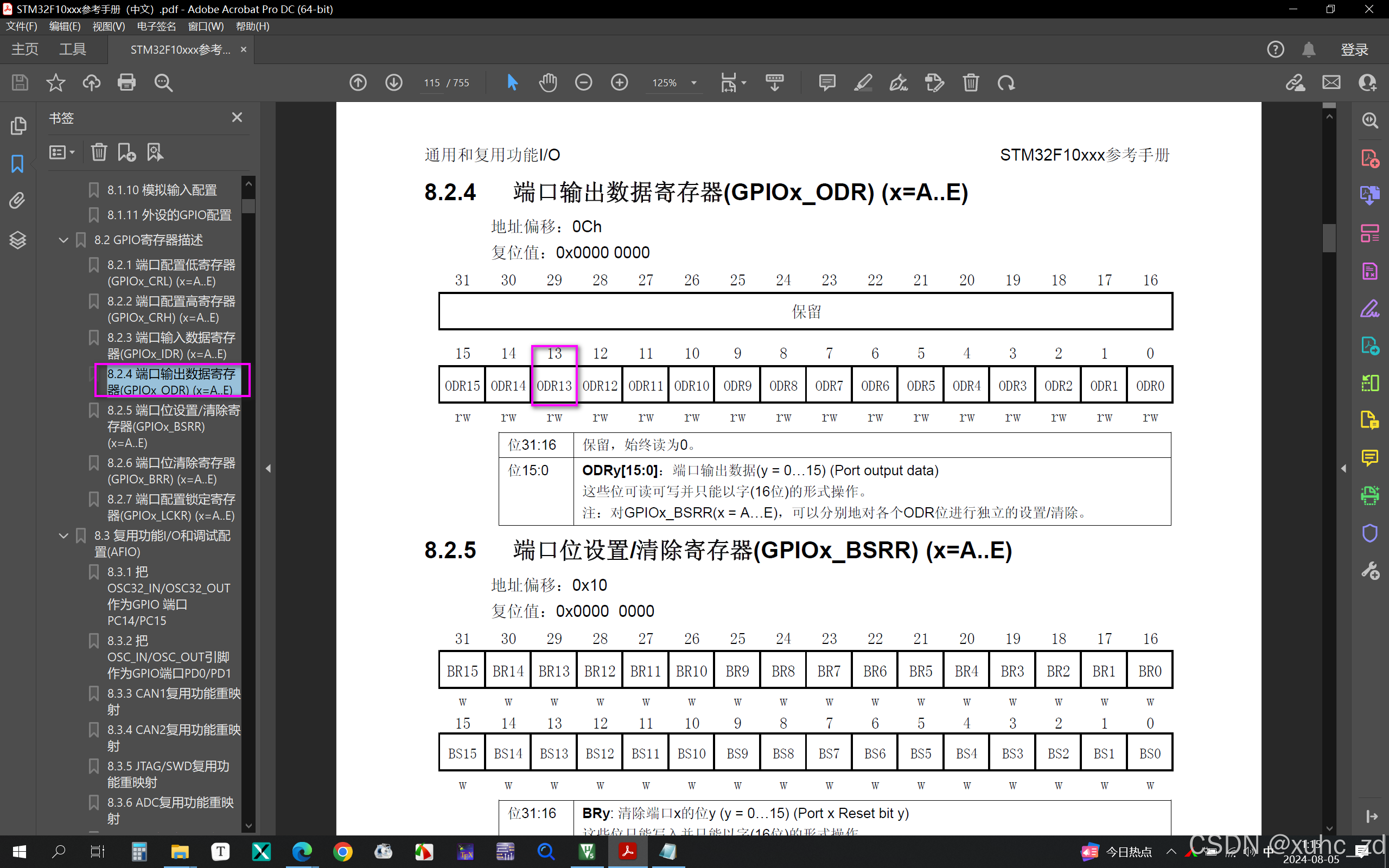The image size is (1389, 868).
Task: Click the scrolling mode keyboard icon
Action: pyautogui.click(x=775, y=82)
